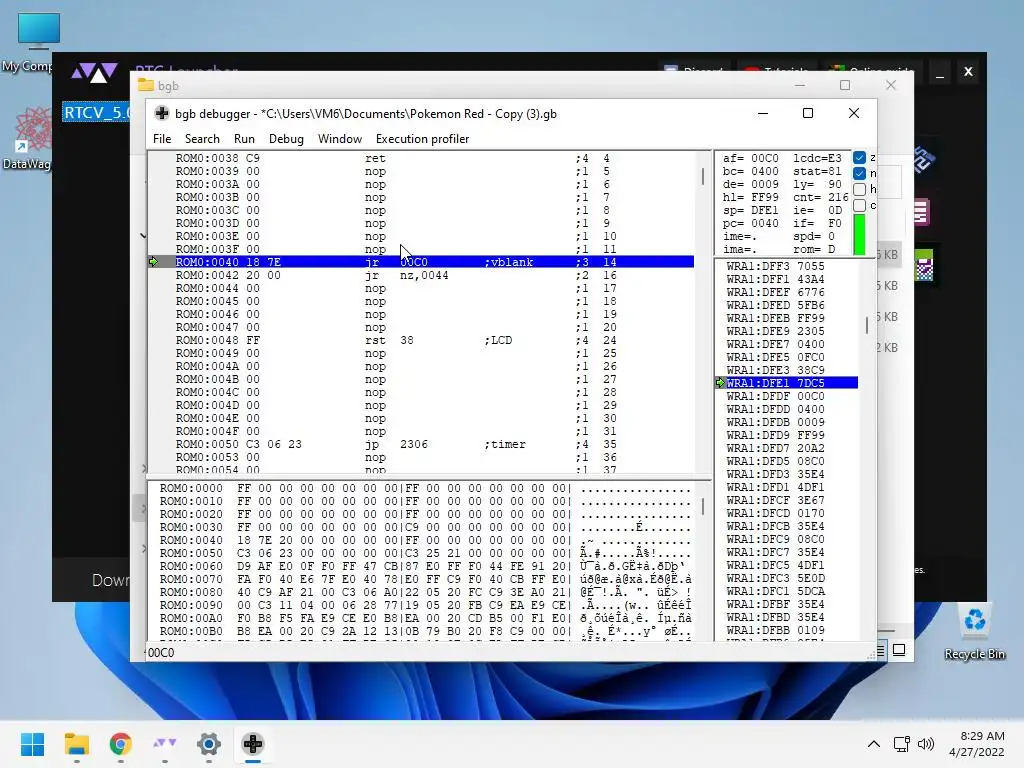1024x768 pixels.
Task: Click the RTC Launcher logo
Action: (95, 72)
